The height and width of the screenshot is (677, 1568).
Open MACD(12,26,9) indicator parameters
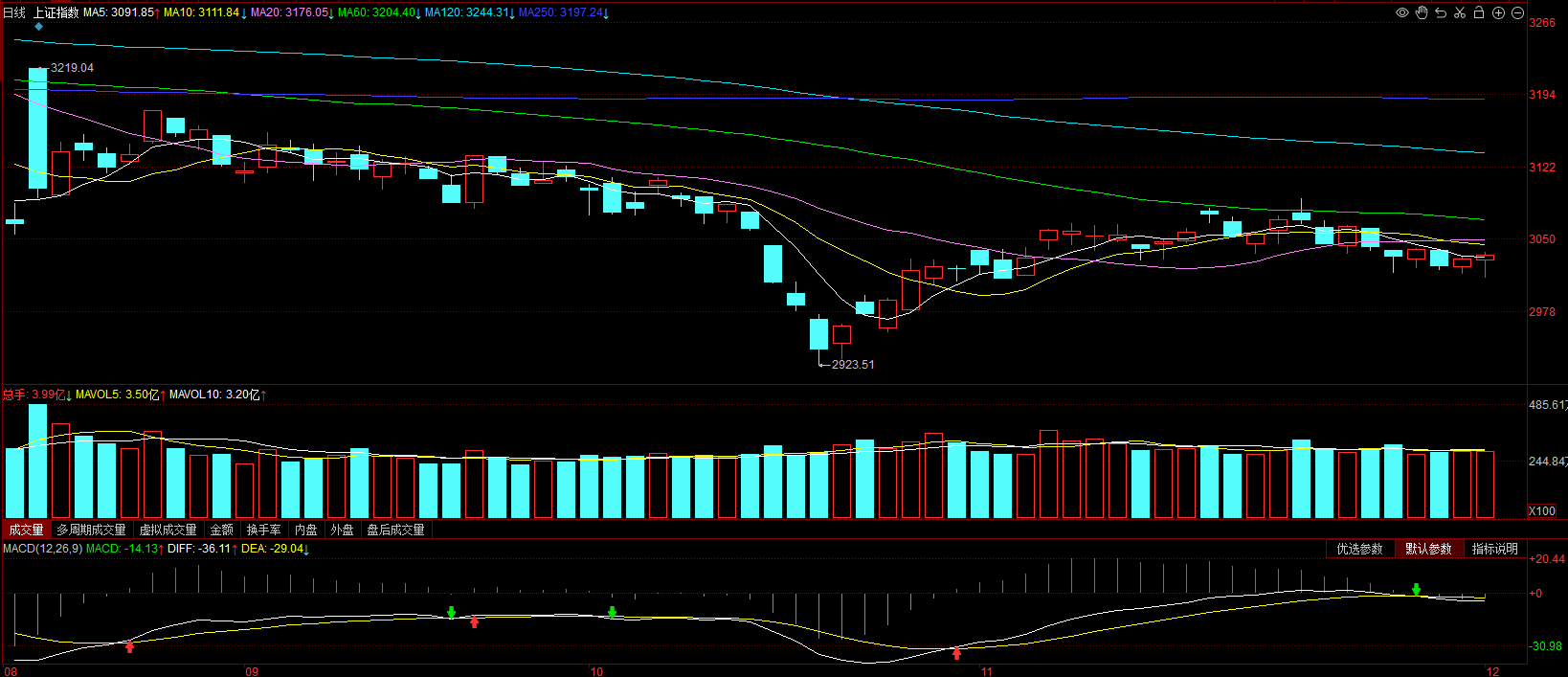point(42,549)
